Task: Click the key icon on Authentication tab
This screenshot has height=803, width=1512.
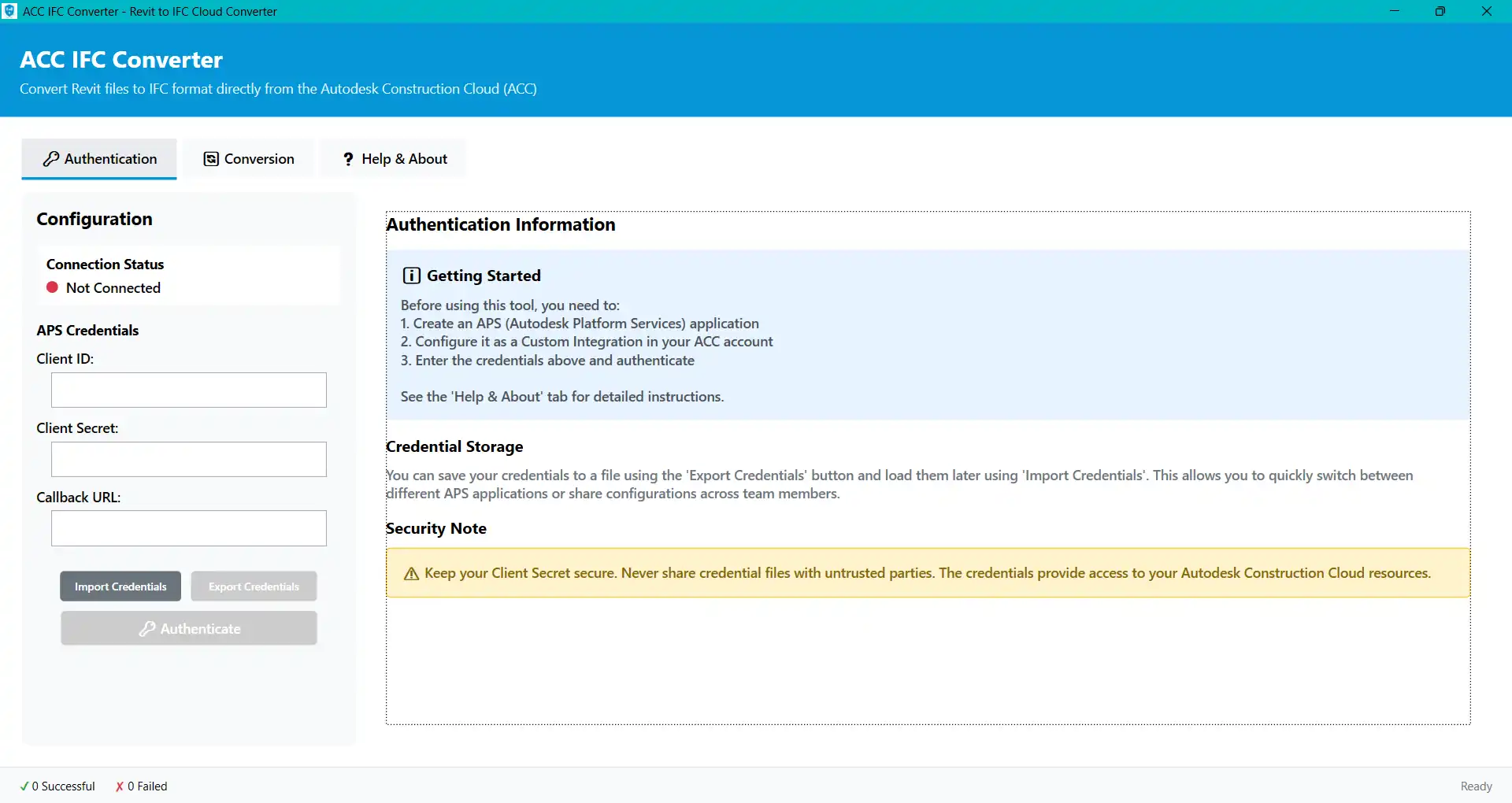Action: (51, 159)
